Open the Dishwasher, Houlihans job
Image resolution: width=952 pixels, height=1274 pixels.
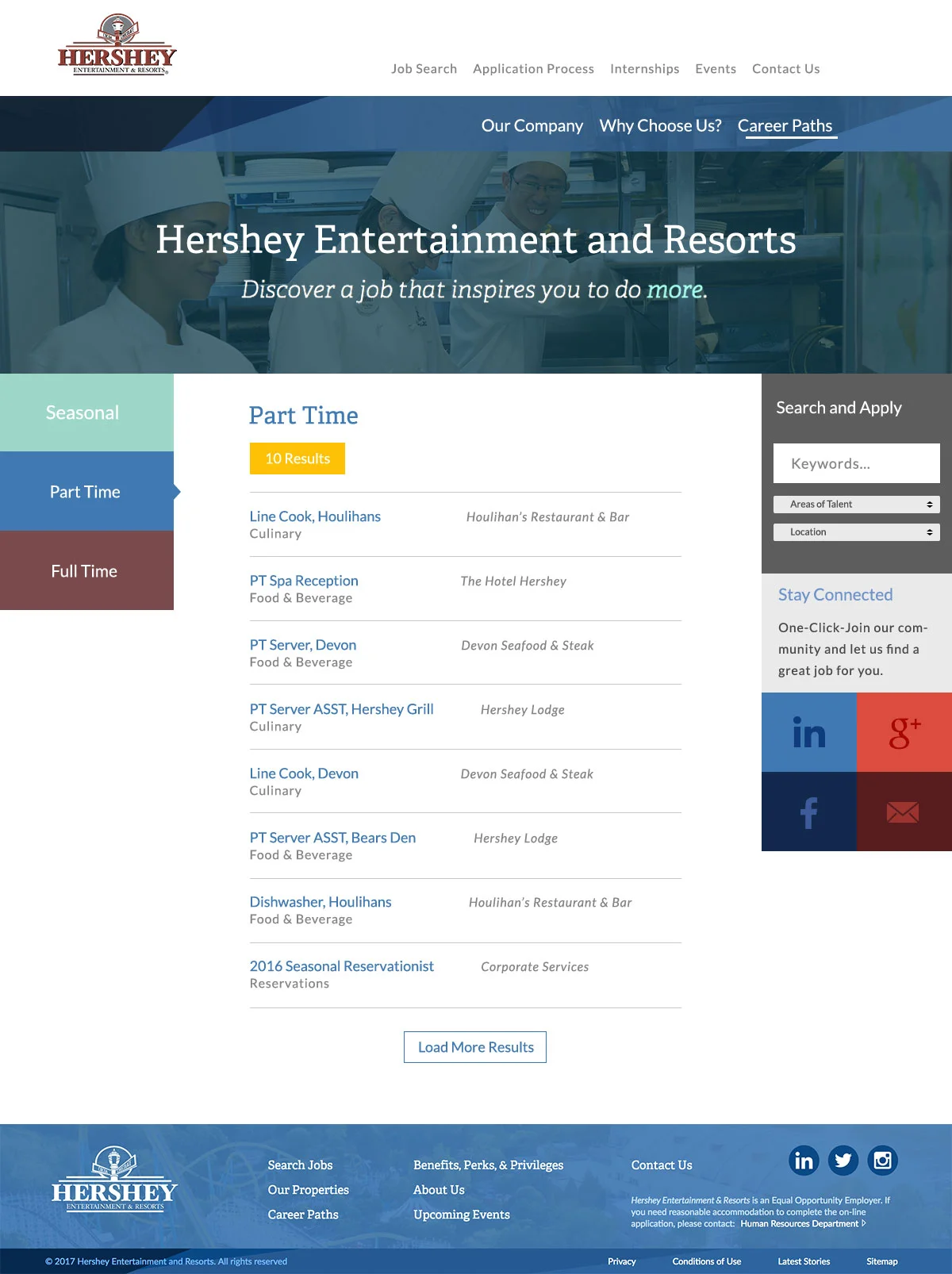coord(321,902)
